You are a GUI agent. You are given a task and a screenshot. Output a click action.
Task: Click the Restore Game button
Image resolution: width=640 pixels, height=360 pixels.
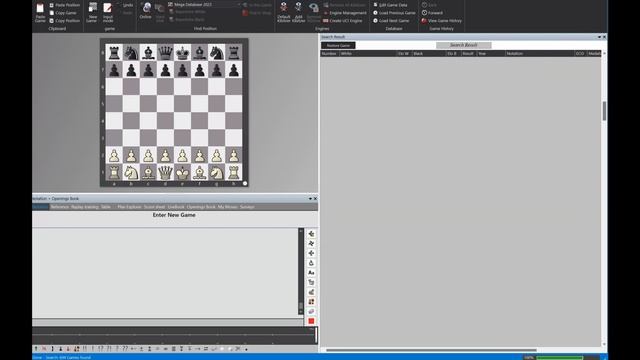(338, 45)
